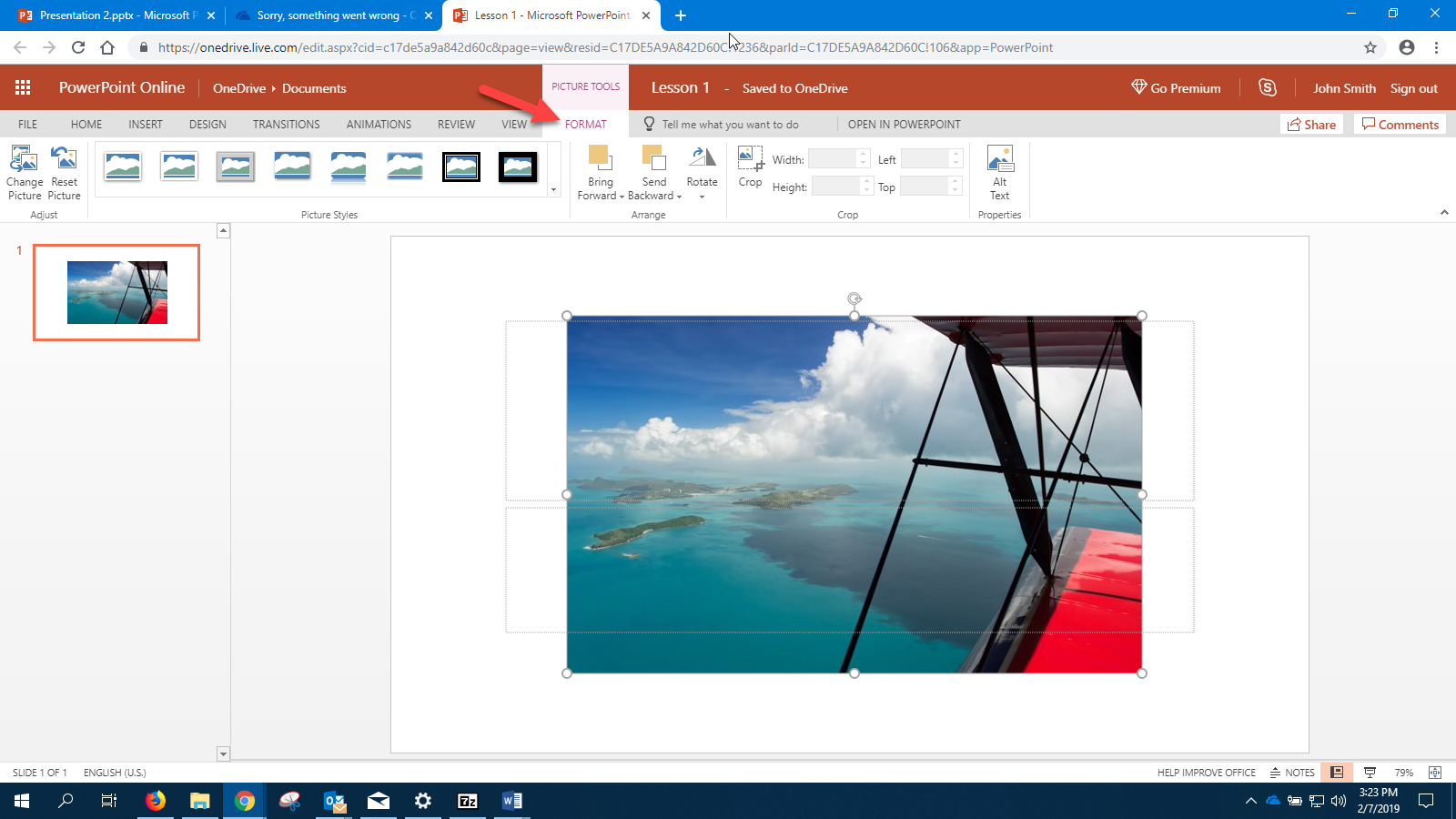Select slide 1 thumbnail in the panel
The height and width of the screenshot is (819, 1456).
point(116,292)
